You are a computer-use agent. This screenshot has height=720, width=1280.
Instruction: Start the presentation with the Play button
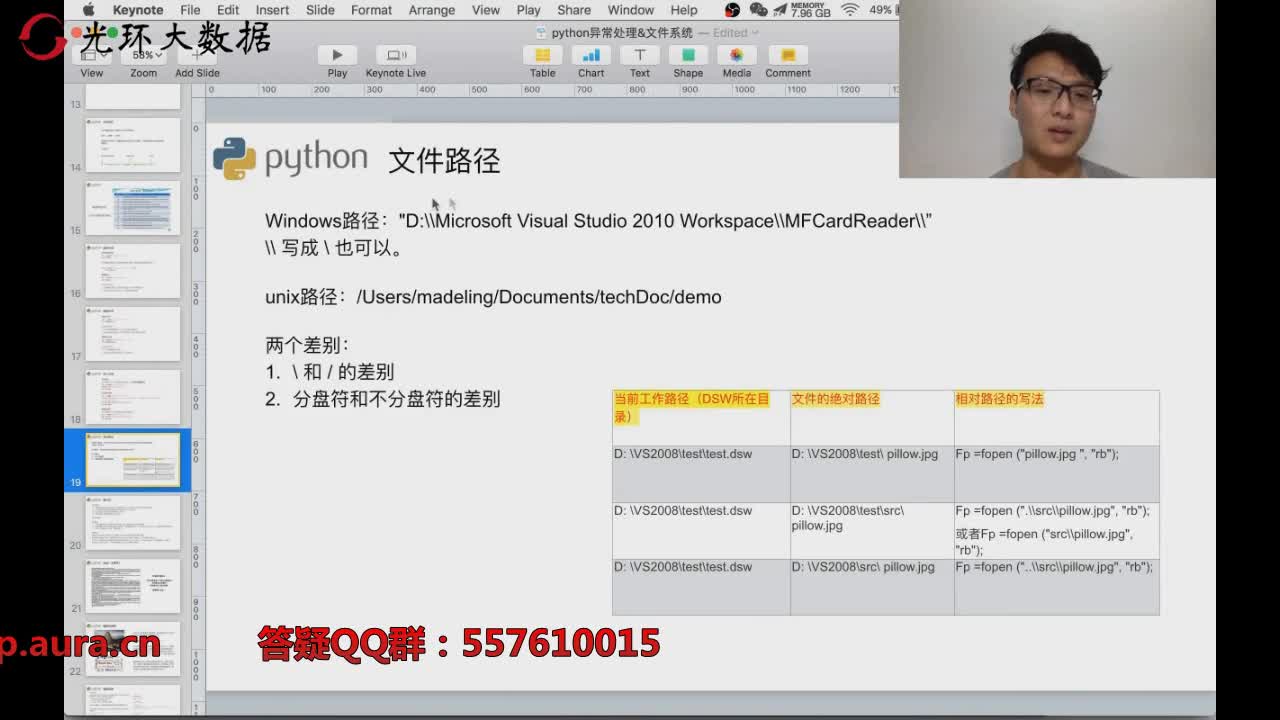pos(337,55)
